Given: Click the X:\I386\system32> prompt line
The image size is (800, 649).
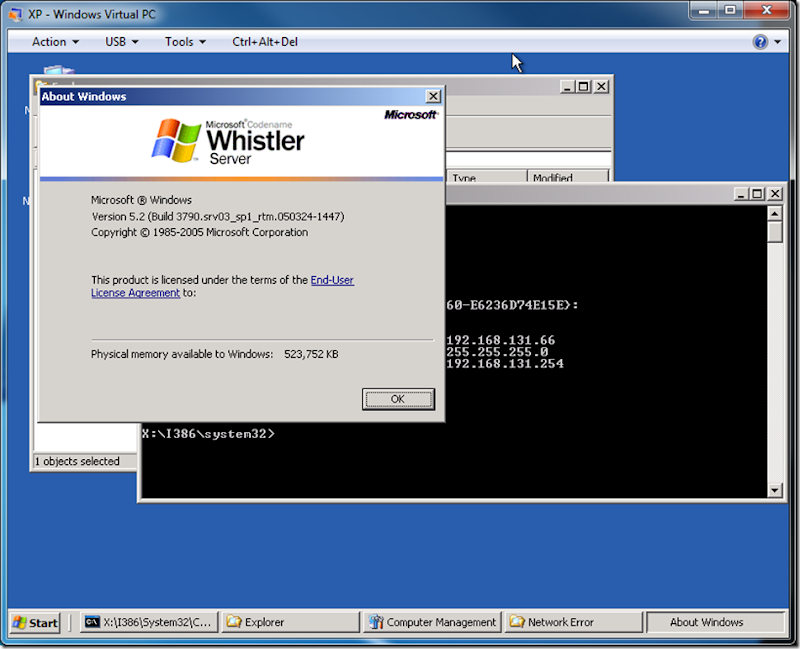Looking at the screenshot, I should 208,434.
